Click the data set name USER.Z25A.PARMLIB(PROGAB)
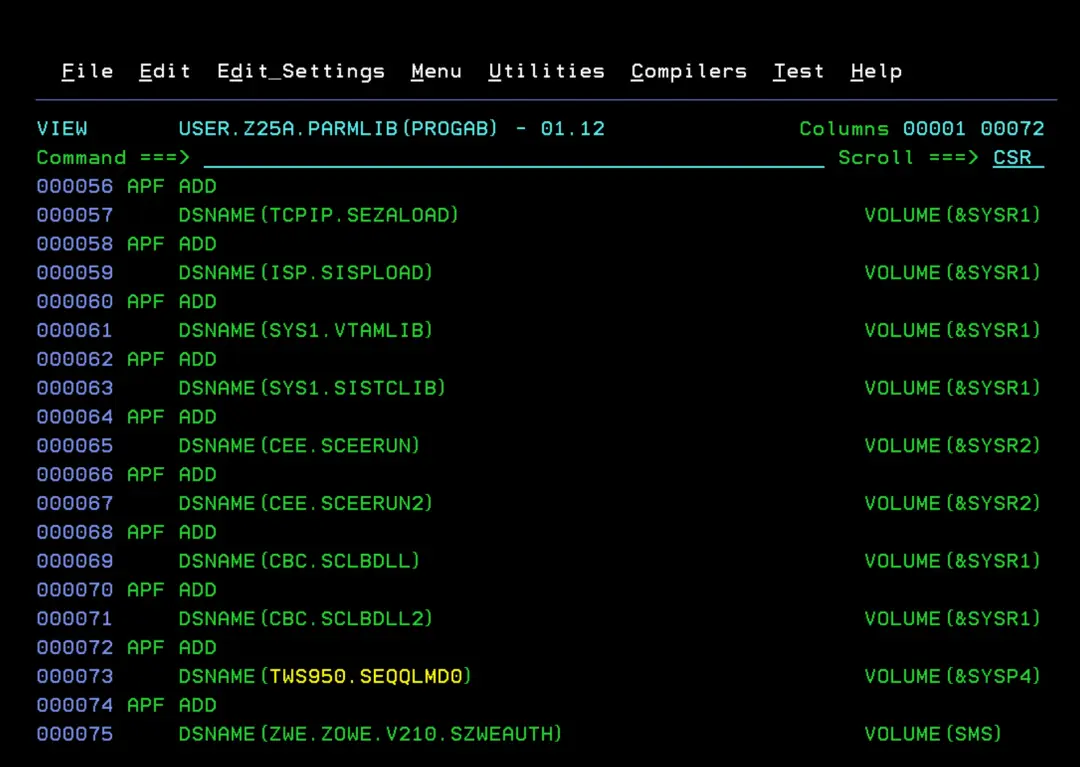1080x767 pixels. click(338, 129)
